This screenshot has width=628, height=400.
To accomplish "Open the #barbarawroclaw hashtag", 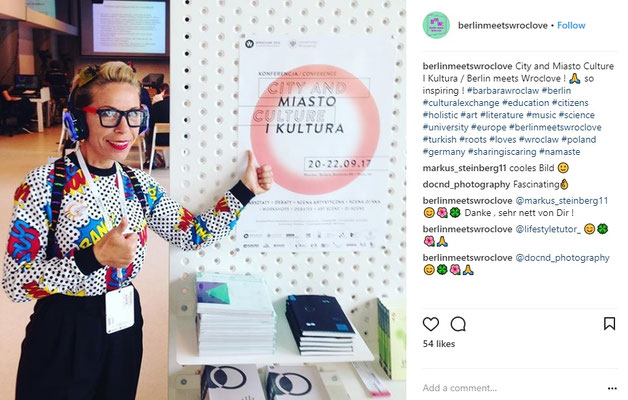I will (x=503, y=90).
